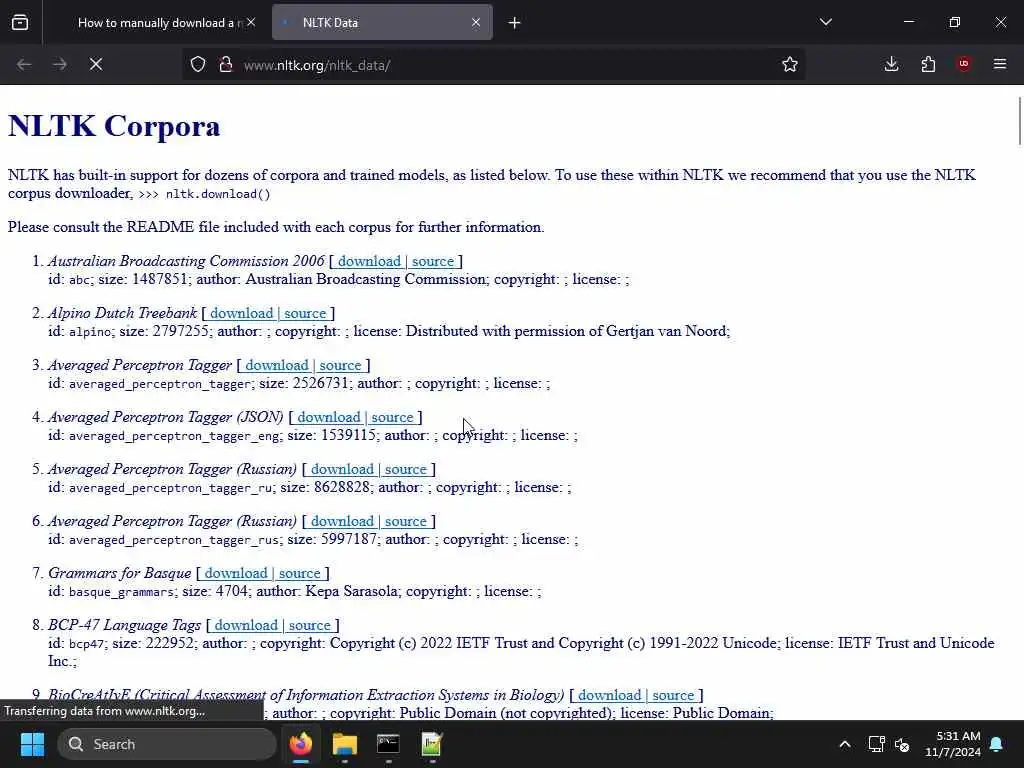
Task: Open Firefox from the taskbar
Action: pyautogui.click(x=301, y=744)
